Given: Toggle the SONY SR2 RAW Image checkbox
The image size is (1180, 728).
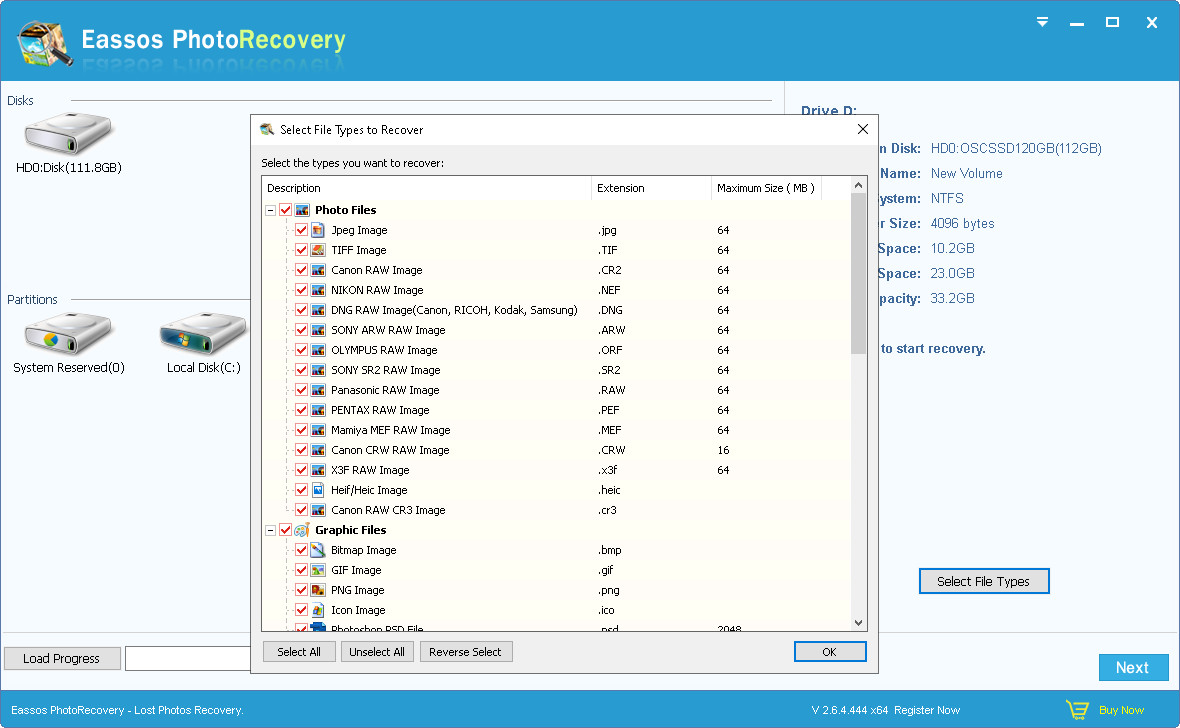Looking at the screenshot, I should (x=302, y=370).
